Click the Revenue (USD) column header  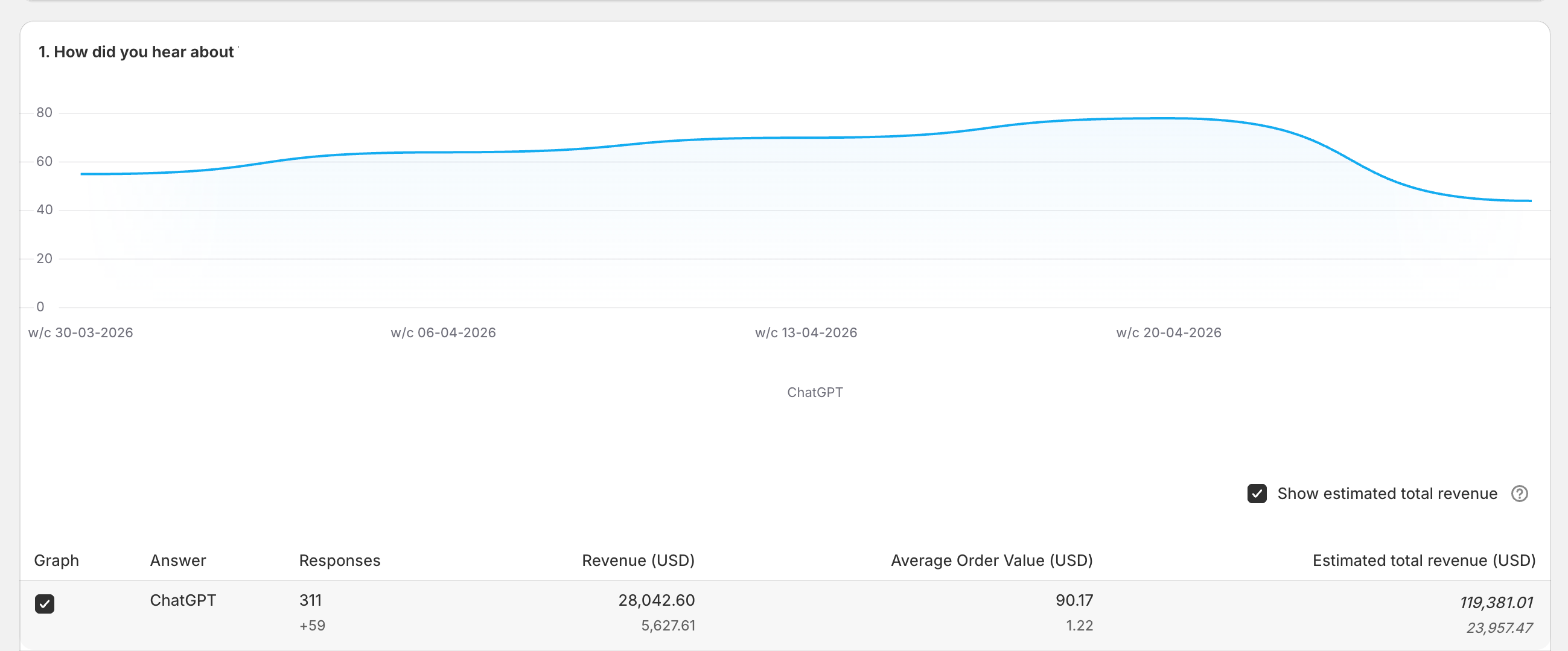(638, 560)
